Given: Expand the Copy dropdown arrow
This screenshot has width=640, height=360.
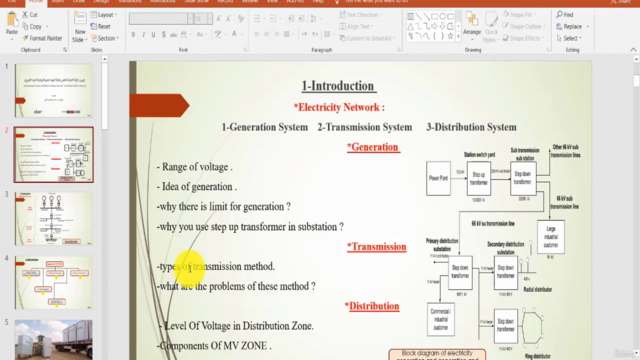Looking at the screenshot, I should coord(47,27).
